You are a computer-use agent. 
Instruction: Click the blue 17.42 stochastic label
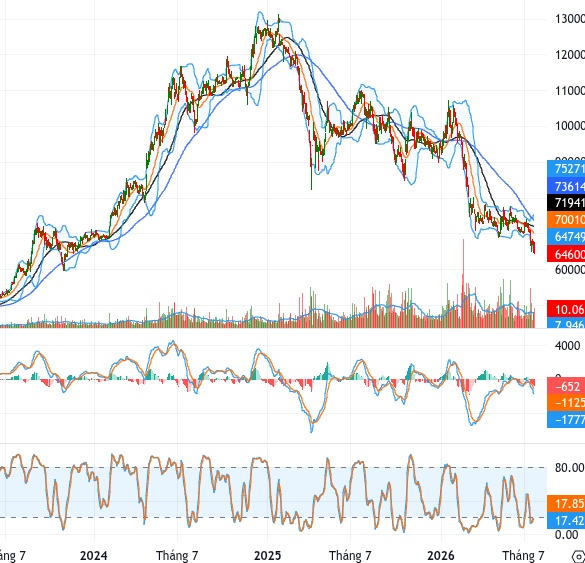pos(566,520)
